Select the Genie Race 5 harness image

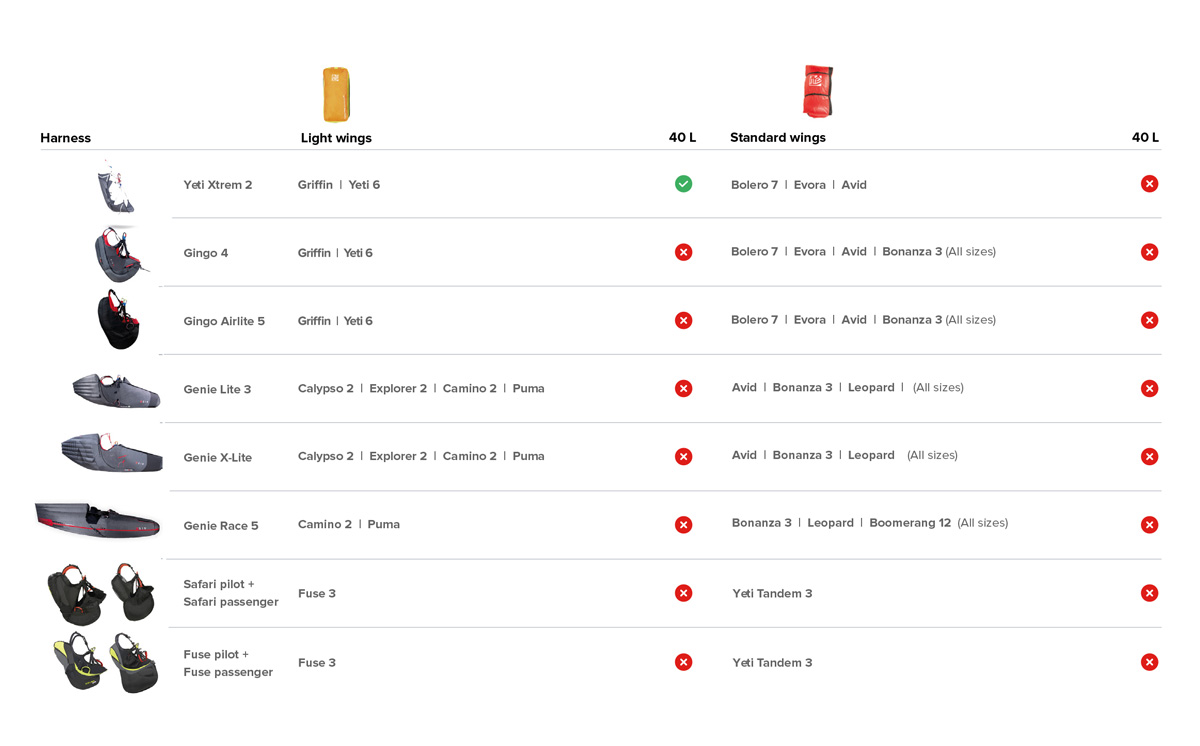click(97, 520)
